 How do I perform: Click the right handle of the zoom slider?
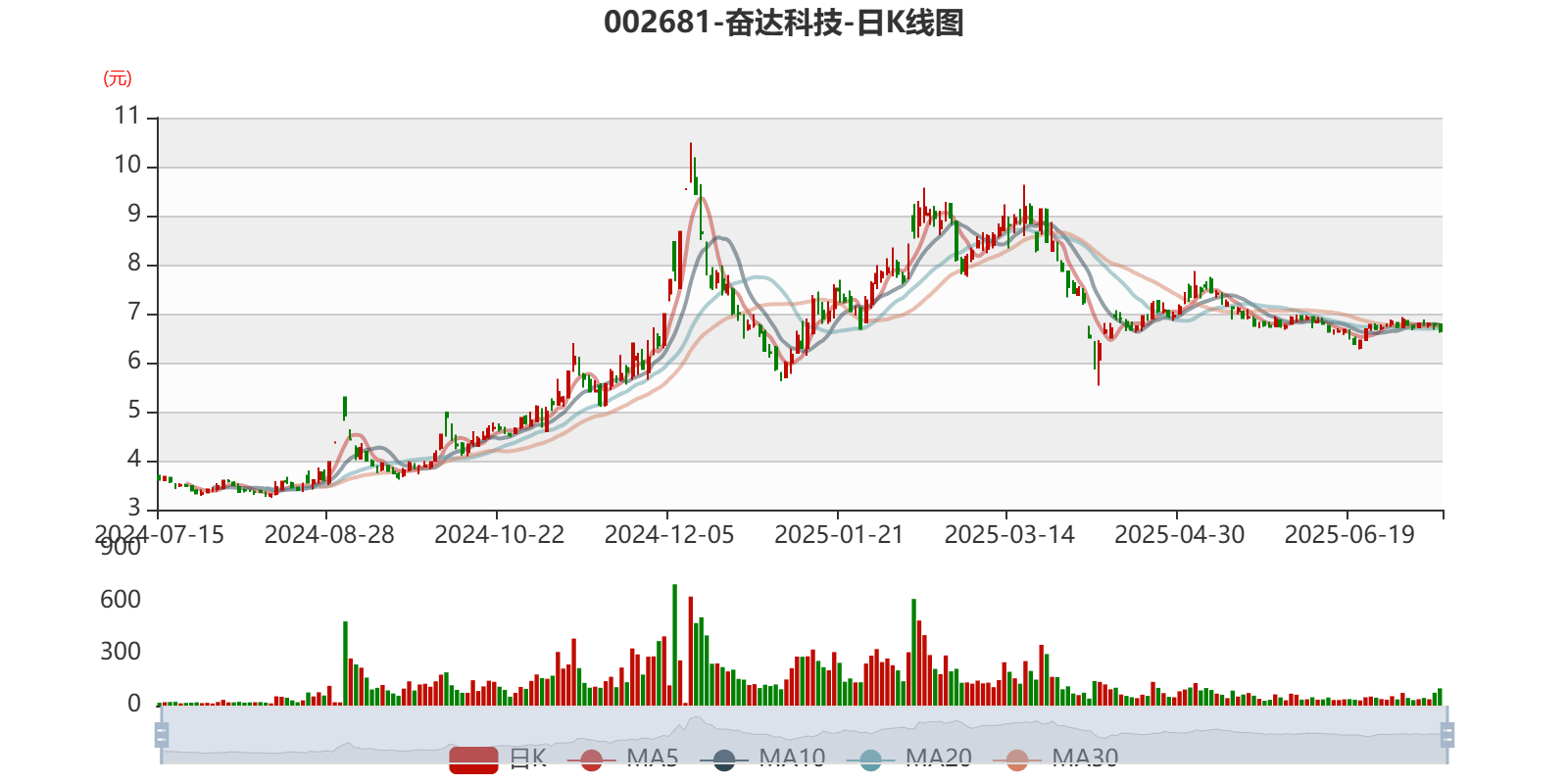point(1448,735)
